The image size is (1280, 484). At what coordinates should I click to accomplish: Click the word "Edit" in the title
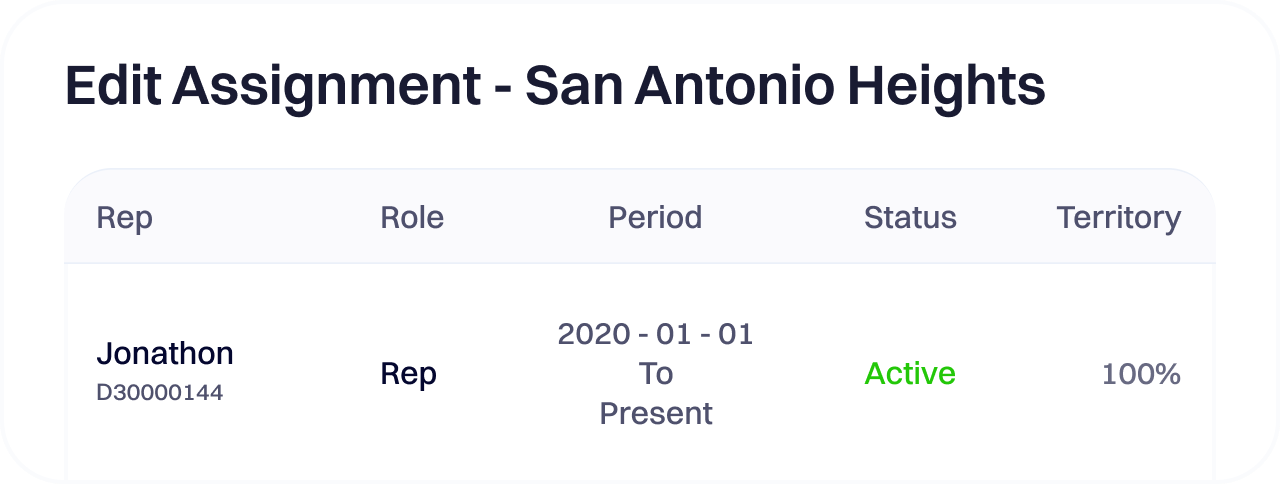tap(111, 87)
